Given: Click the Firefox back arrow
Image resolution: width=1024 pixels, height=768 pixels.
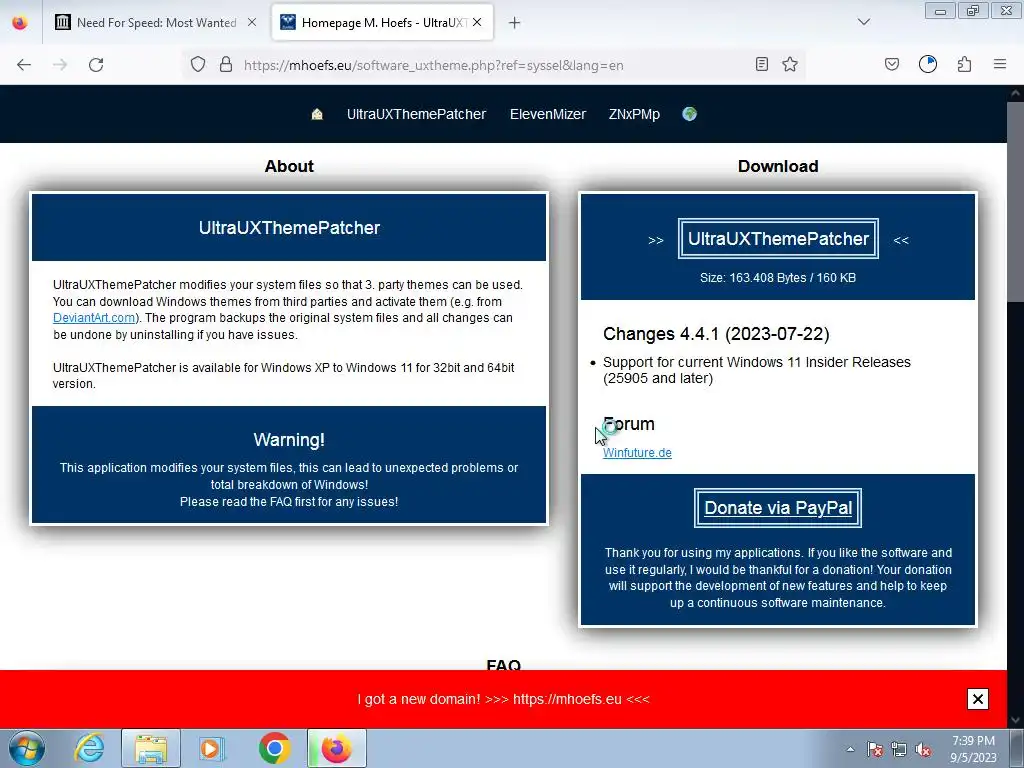Looking at the screenshot, I should pyautogui.click(x=24, y=65).
